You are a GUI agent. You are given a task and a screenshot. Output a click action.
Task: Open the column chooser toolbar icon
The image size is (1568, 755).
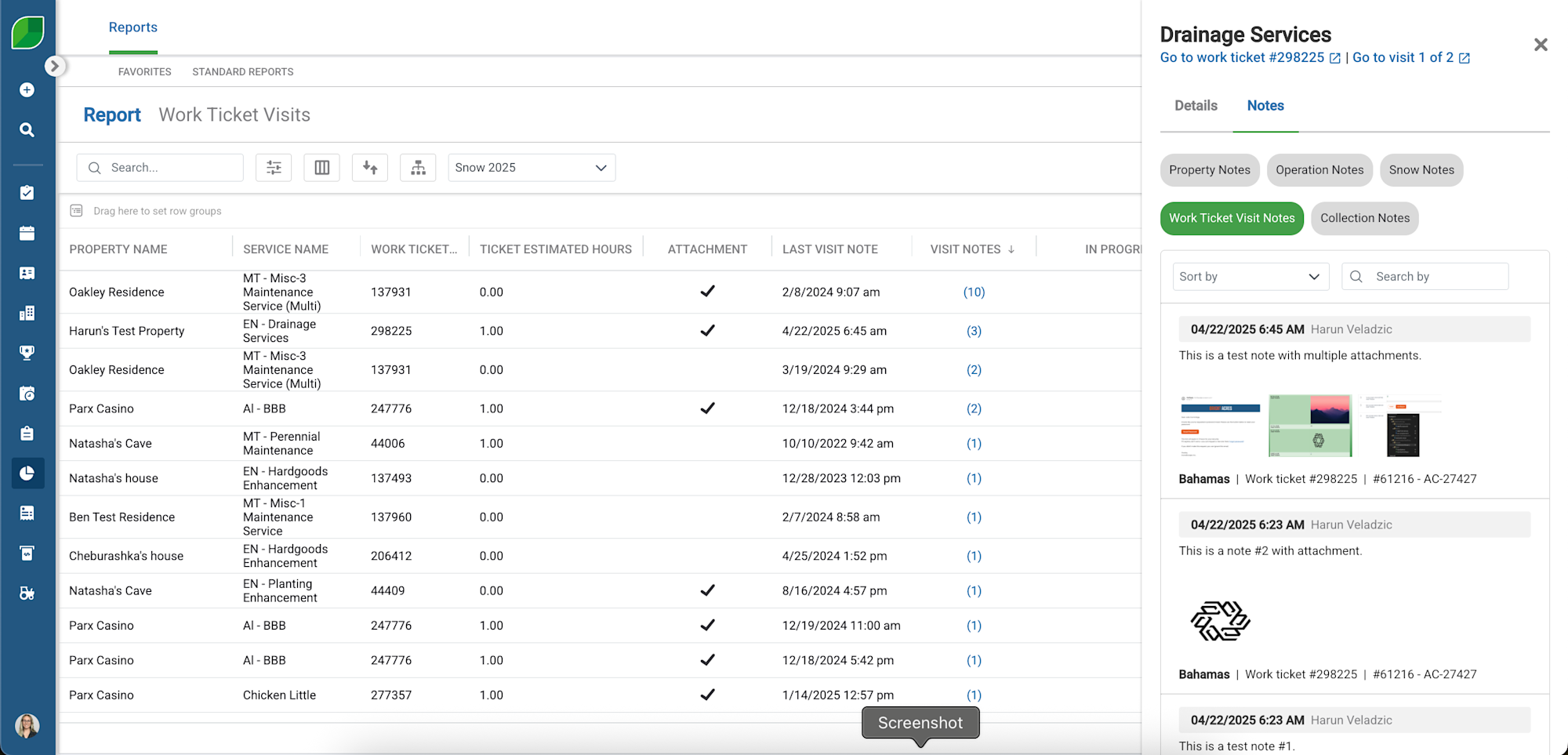click(322, 168)
